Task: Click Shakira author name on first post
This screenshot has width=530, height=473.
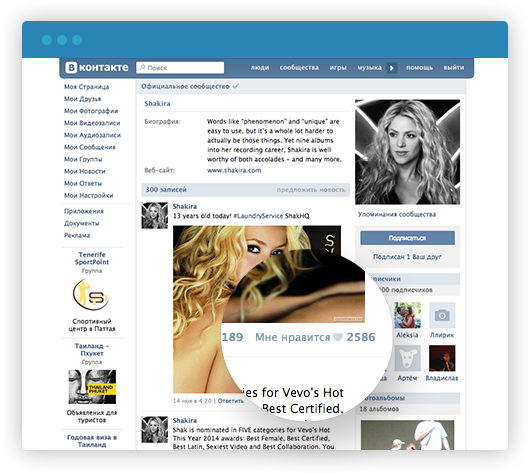Action: point(185,206)
